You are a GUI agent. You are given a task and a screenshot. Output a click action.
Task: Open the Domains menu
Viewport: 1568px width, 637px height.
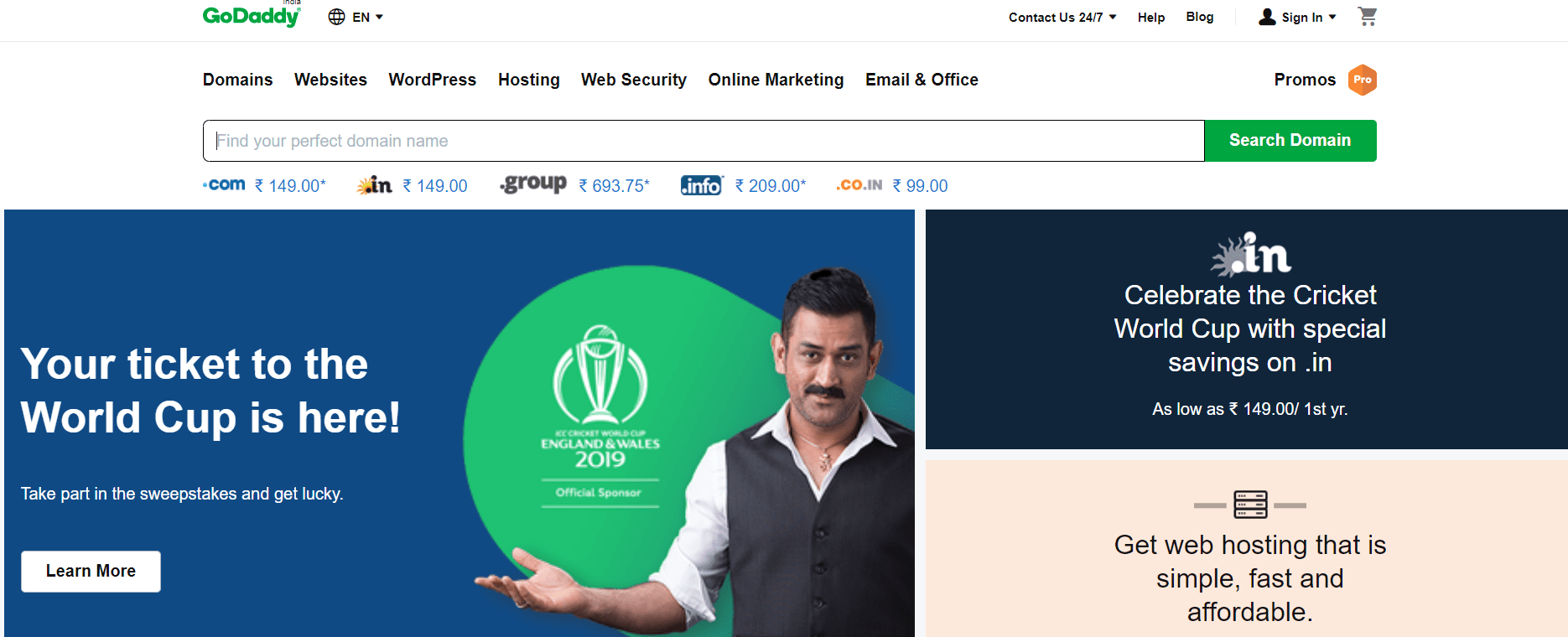click(237, 80)
